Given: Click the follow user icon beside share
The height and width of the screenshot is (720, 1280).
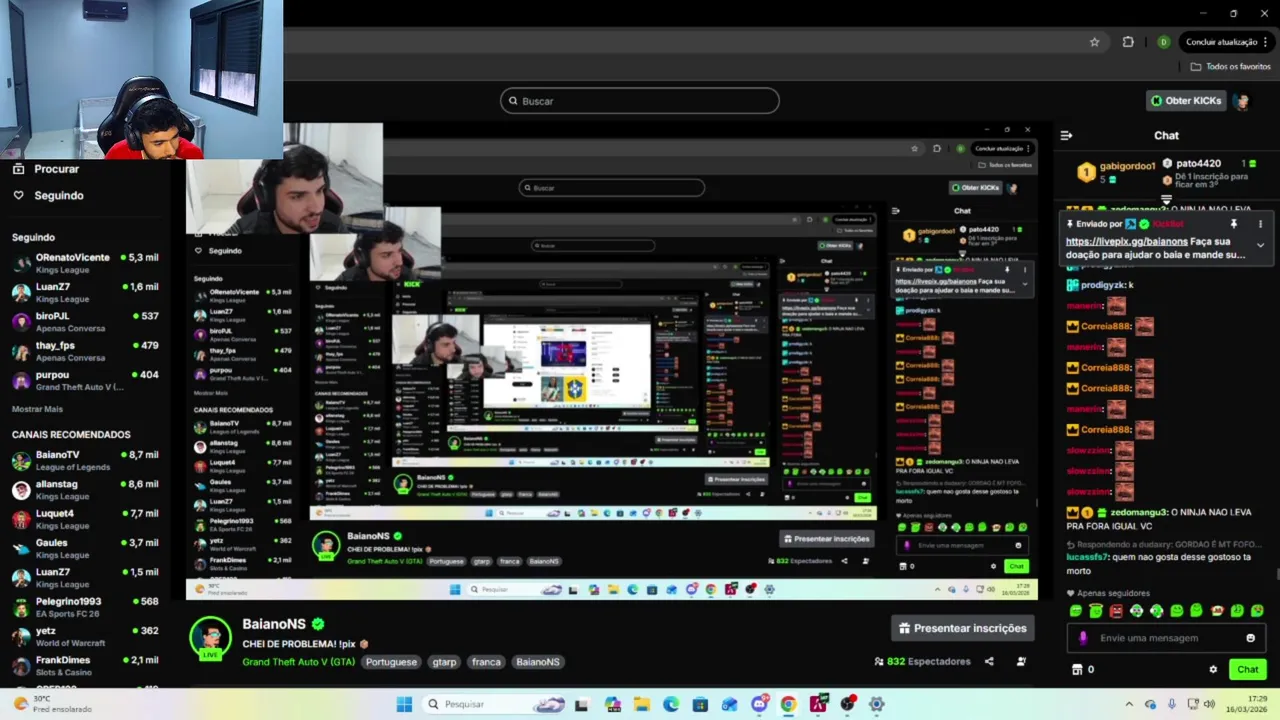Looking at the screenshot, I should pos(1021,661).
